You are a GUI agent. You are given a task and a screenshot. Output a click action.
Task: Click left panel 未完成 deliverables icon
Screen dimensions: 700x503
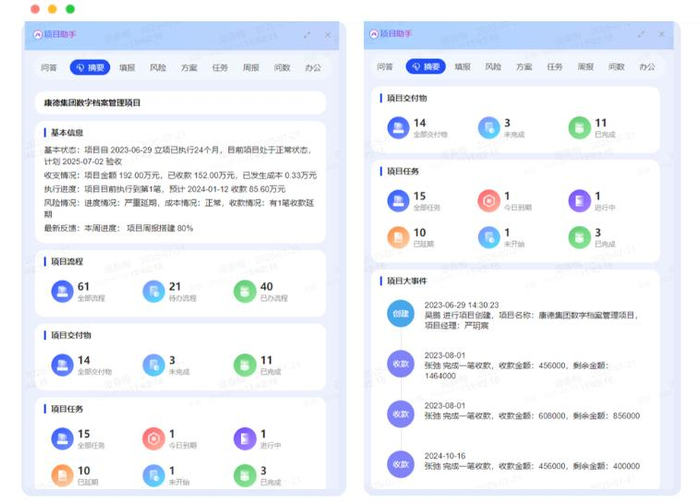(154, 365)
